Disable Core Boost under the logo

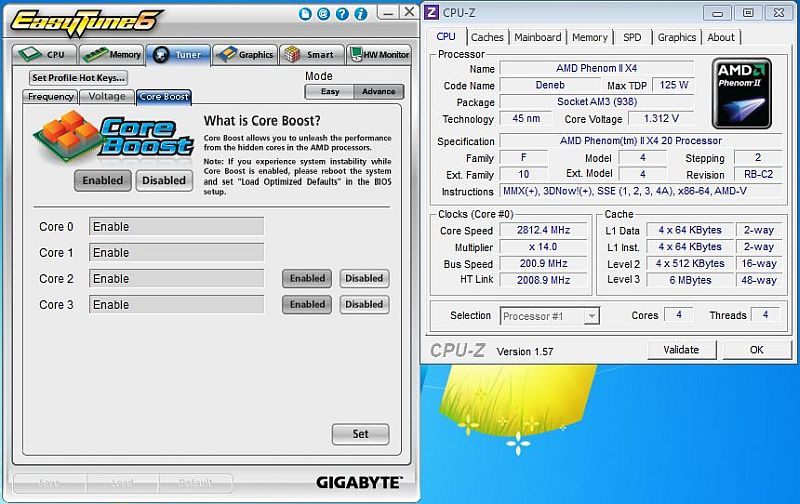pyautogui.click(x=164, y=181)
